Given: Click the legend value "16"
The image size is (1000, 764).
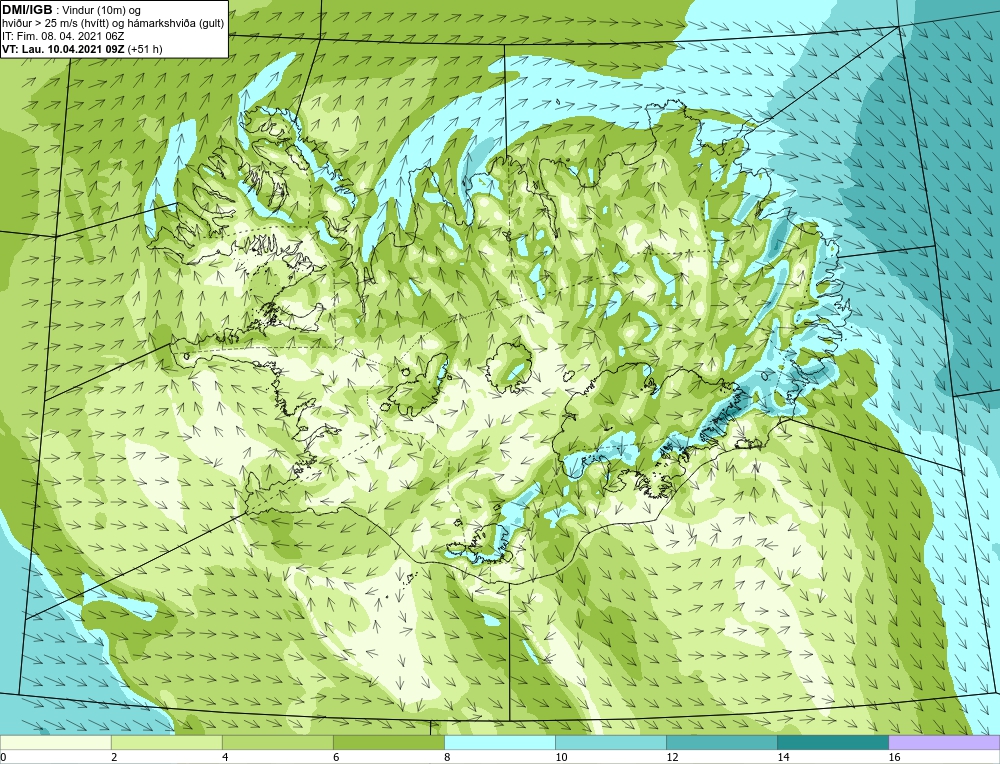Looking at the screenshot, I should pyautogui.click(x=893, y=757).
